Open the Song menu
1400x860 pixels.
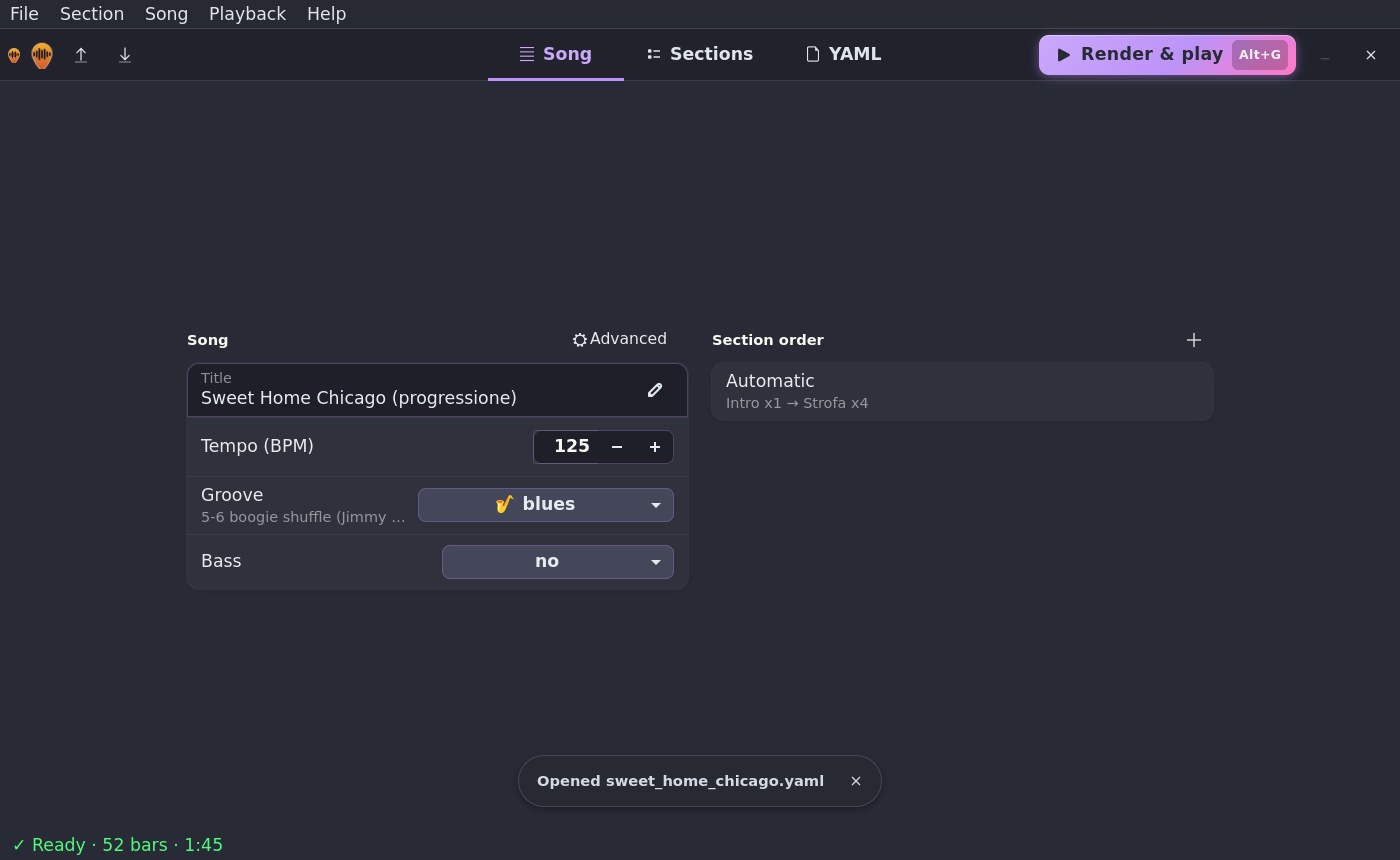[166, 14]
